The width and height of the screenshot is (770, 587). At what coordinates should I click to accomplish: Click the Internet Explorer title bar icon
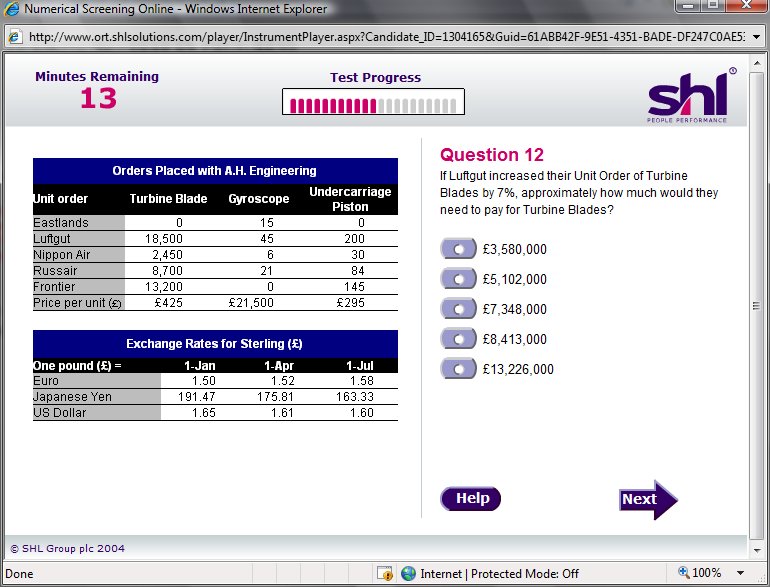pos(11,9)
